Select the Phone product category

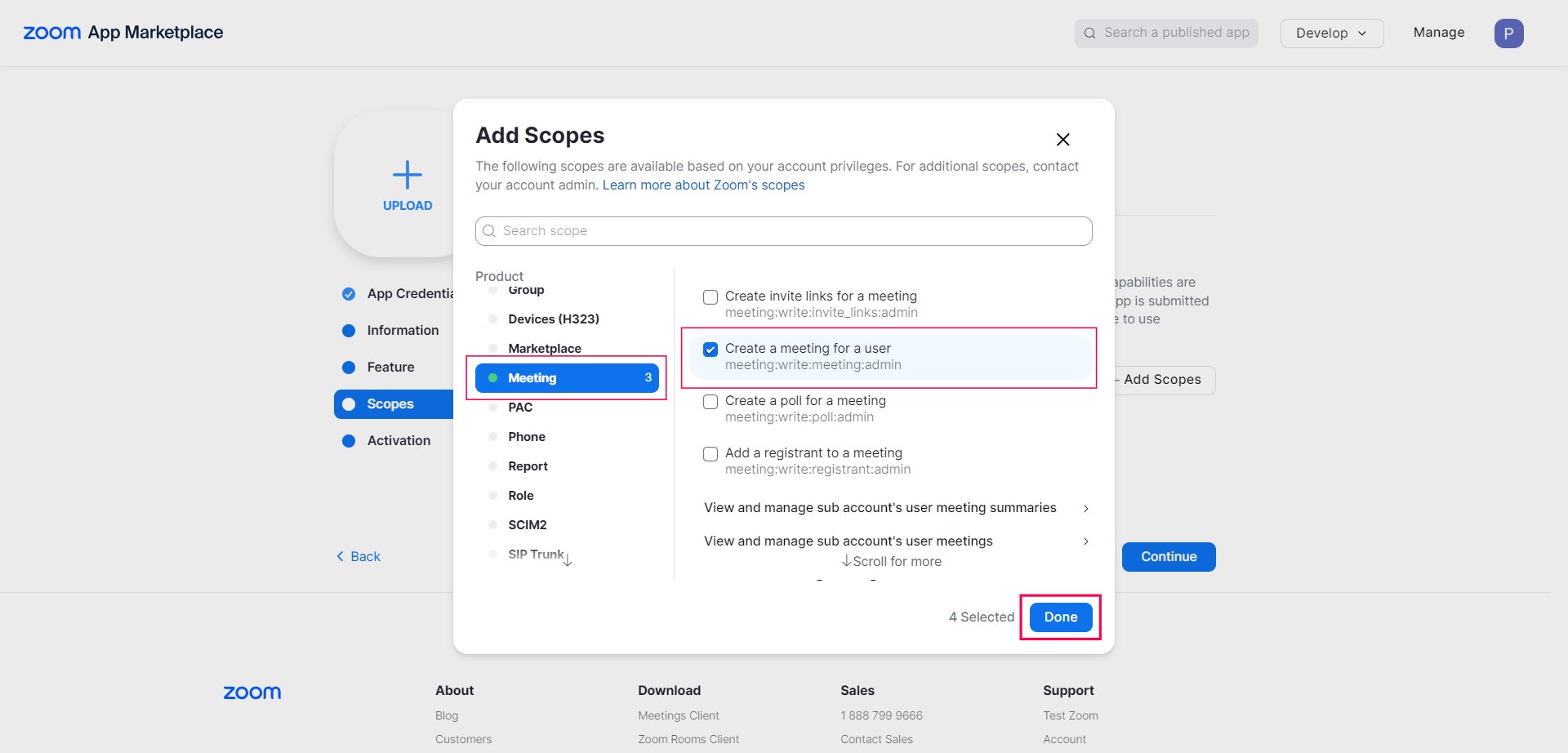coord(527,437)
